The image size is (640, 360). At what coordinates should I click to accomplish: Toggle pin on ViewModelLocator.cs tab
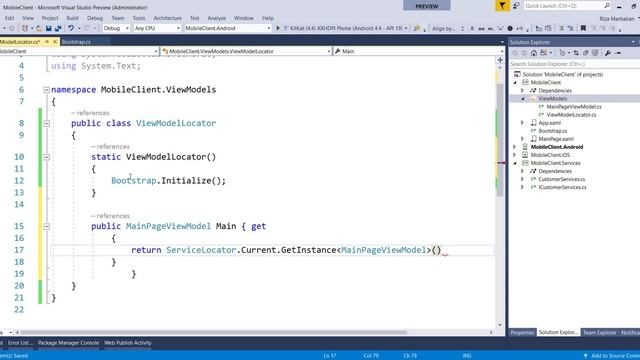(47, 42)
